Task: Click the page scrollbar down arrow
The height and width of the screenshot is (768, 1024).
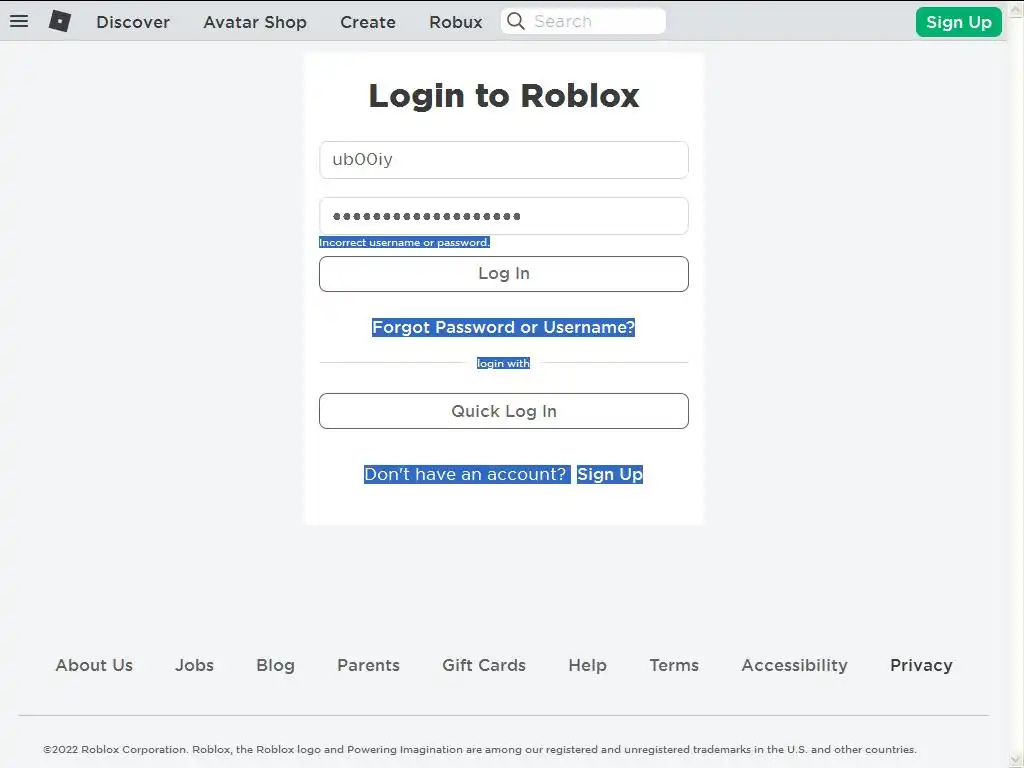Action: (x=1016, y=760)
